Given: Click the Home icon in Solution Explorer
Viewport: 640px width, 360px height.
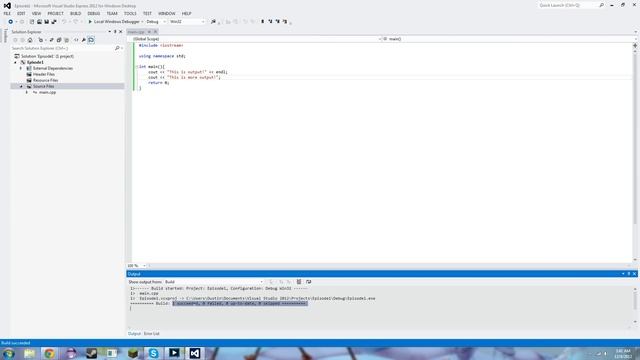Looking at the screenshot, I should pos(30,40).
